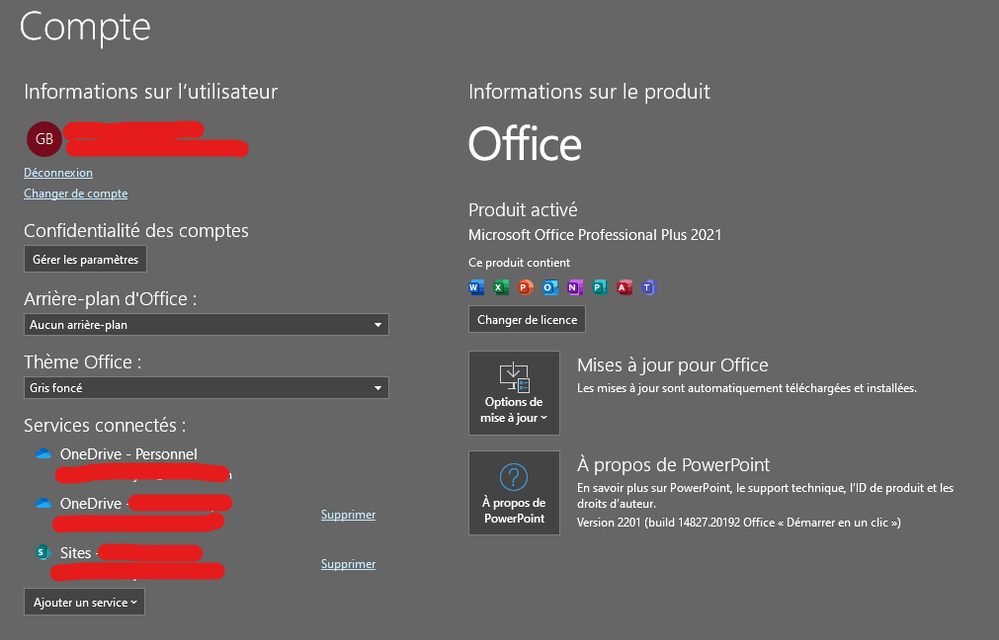Expand Ajouter un service menu
Image resolution: width=999 pixels, height=640 pixels.
pos(85,602)
